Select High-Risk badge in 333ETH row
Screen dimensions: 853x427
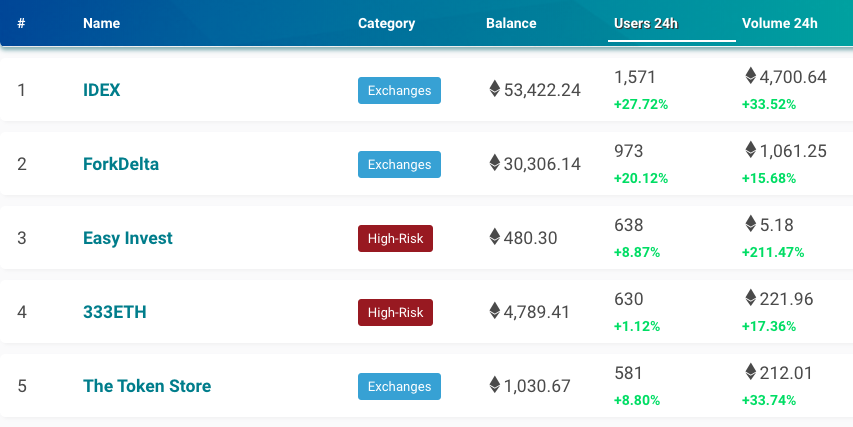[395, 313]
